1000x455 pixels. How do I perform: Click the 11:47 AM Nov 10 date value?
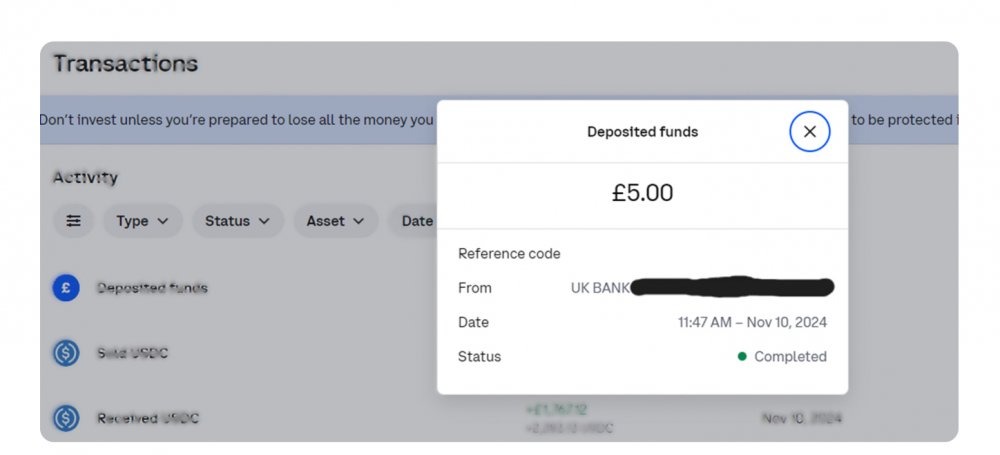(x=753, y=322)
